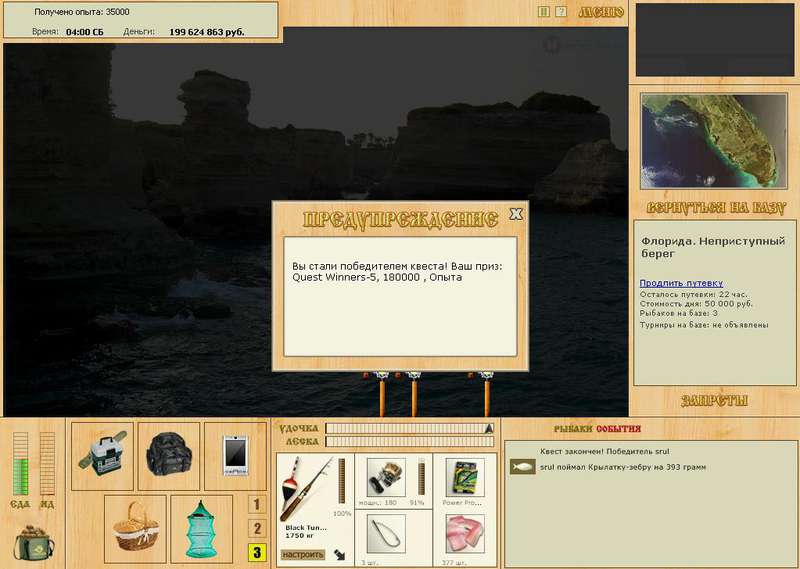Viewport: 800px width, 569px height.
Task: Click the Настроить button
Action: pyautogui.click(x=303, y=554)
